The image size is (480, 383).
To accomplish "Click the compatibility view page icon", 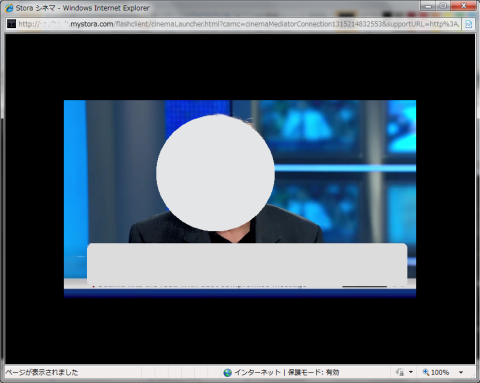I will 468,24.
